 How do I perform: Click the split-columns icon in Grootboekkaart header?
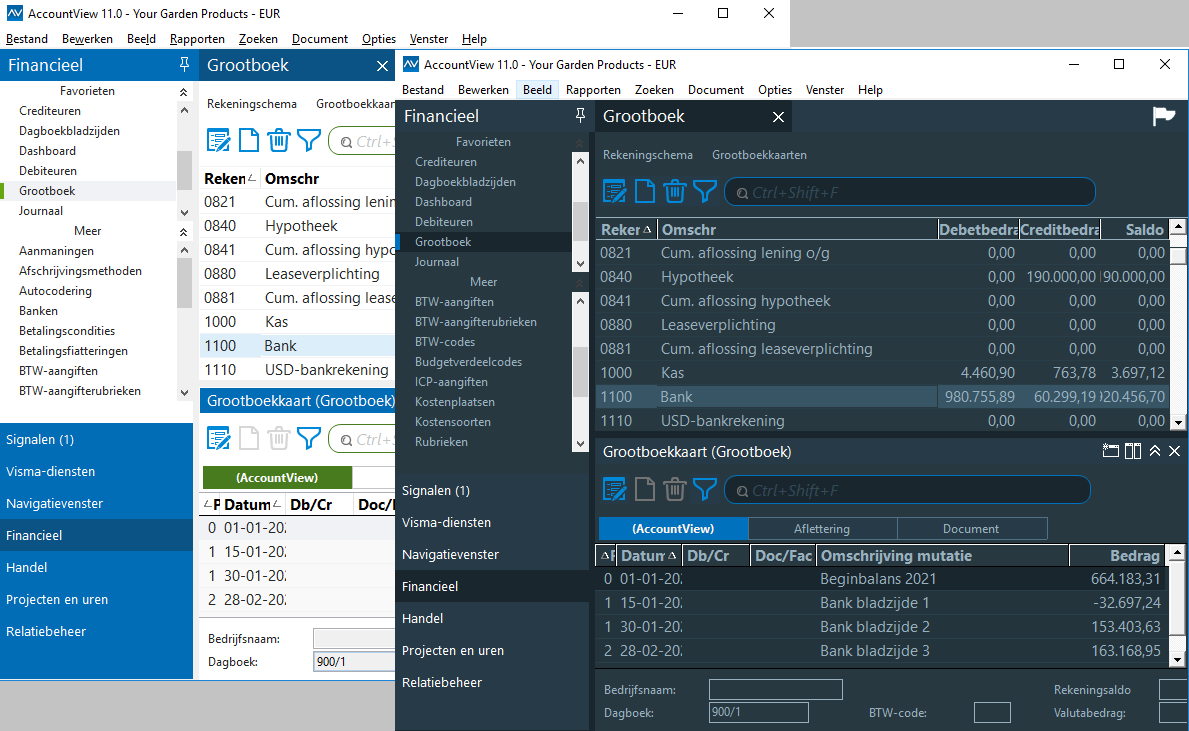[1133, 452]
